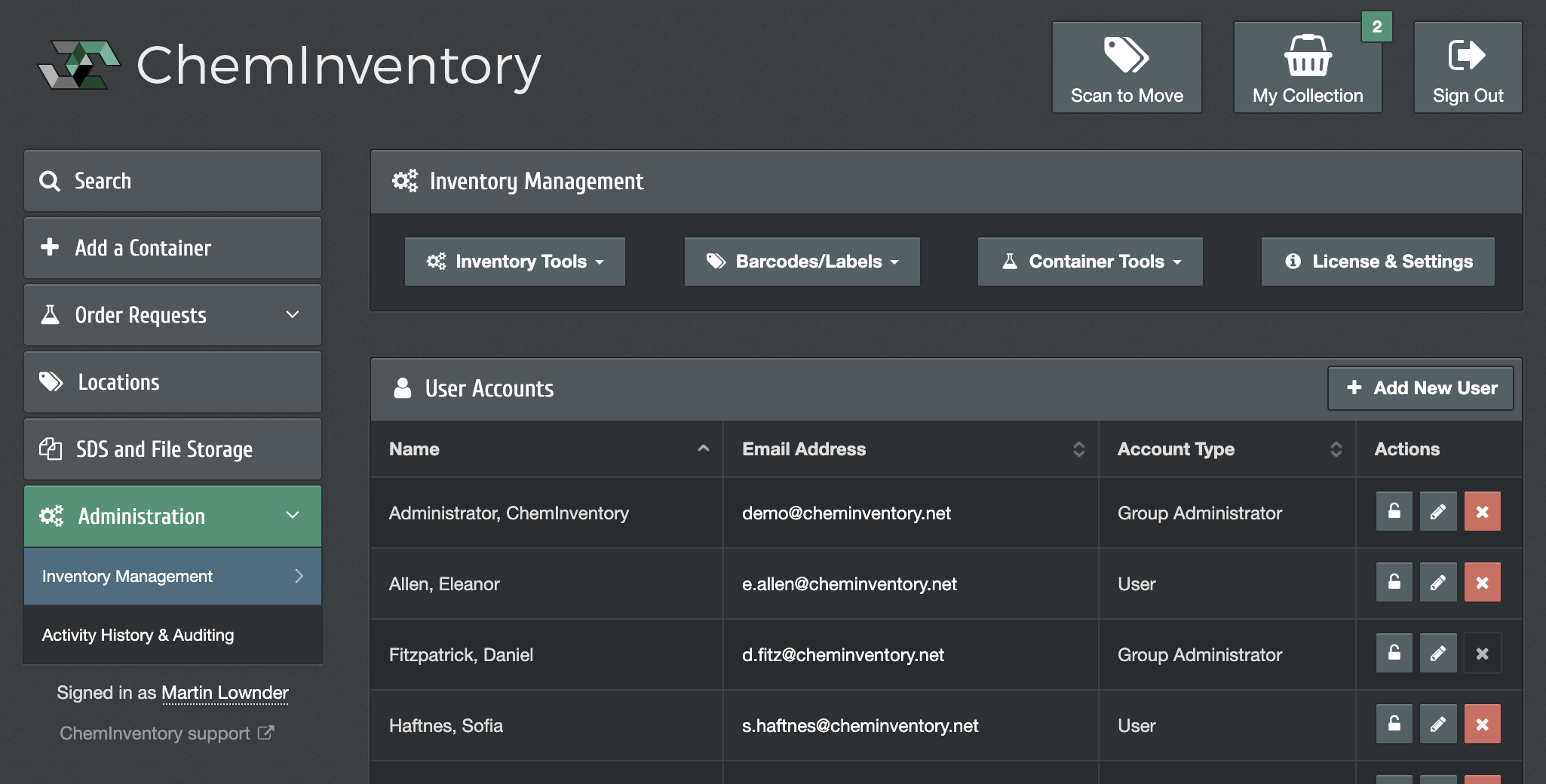Click email e.allen@cheminventory.net
The image size is (1546, 784).
click(849, 584)
